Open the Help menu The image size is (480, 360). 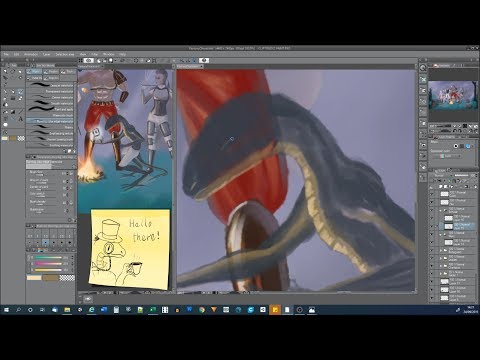pos(122,54)
